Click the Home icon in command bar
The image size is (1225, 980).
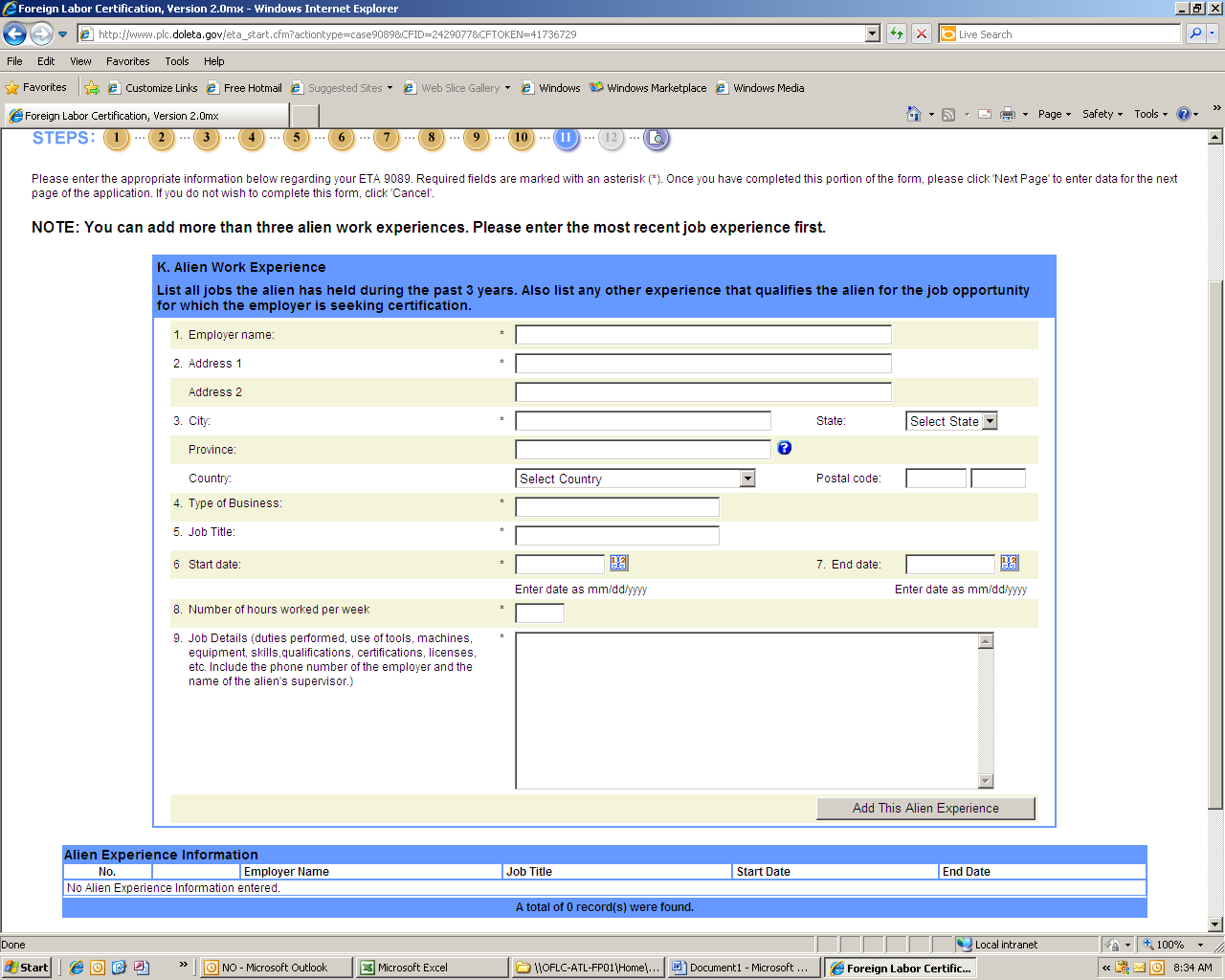[914, 114]
